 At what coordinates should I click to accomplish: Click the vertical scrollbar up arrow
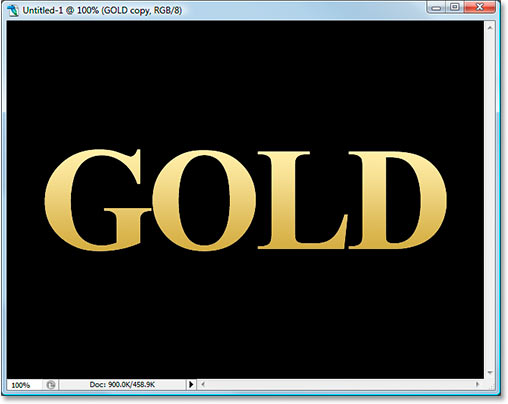490,28
